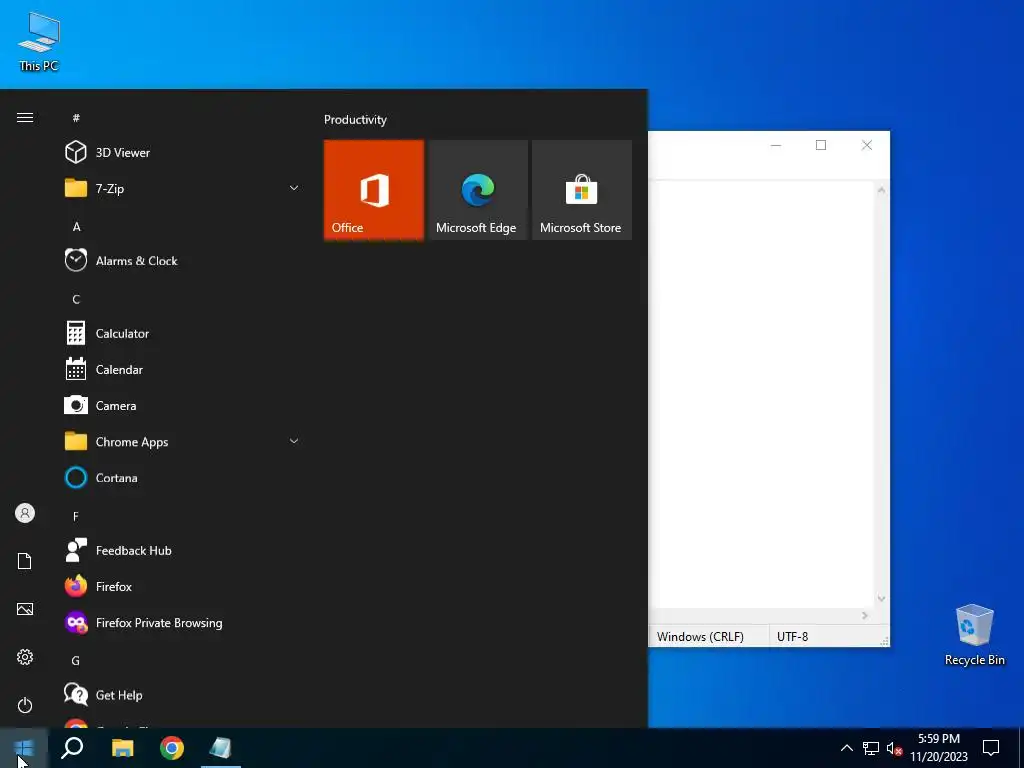
Task: Expand the Start menu hamburger
Action: pos(25,118)
